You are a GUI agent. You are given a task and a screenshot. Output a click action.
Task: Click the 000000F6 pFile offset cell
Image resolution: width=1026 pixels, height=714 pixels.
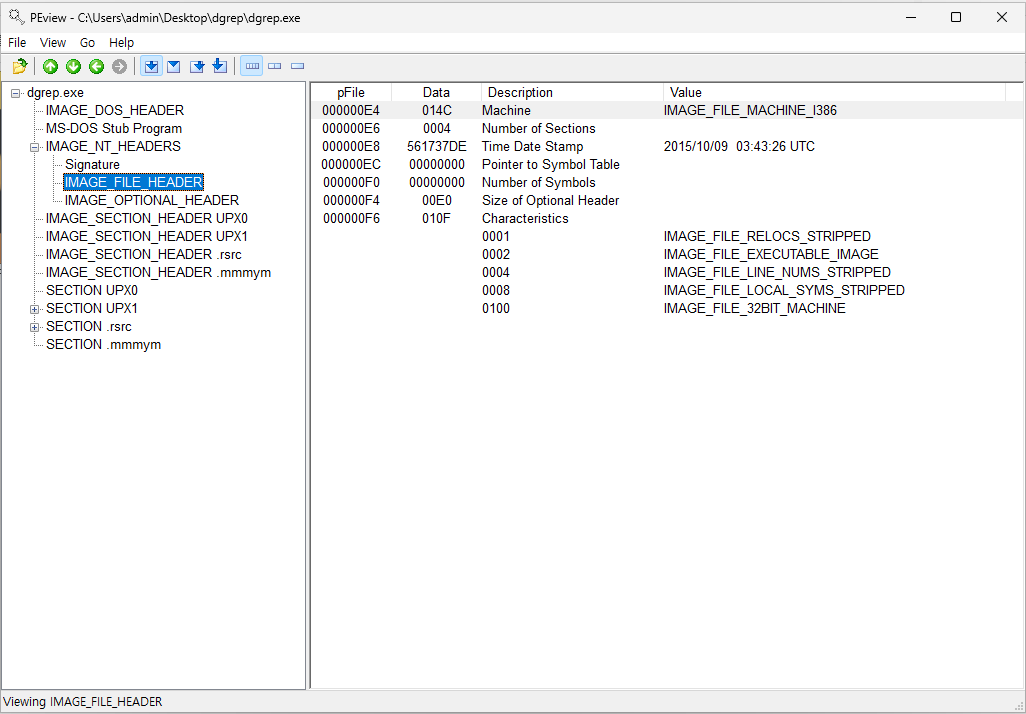351,219
